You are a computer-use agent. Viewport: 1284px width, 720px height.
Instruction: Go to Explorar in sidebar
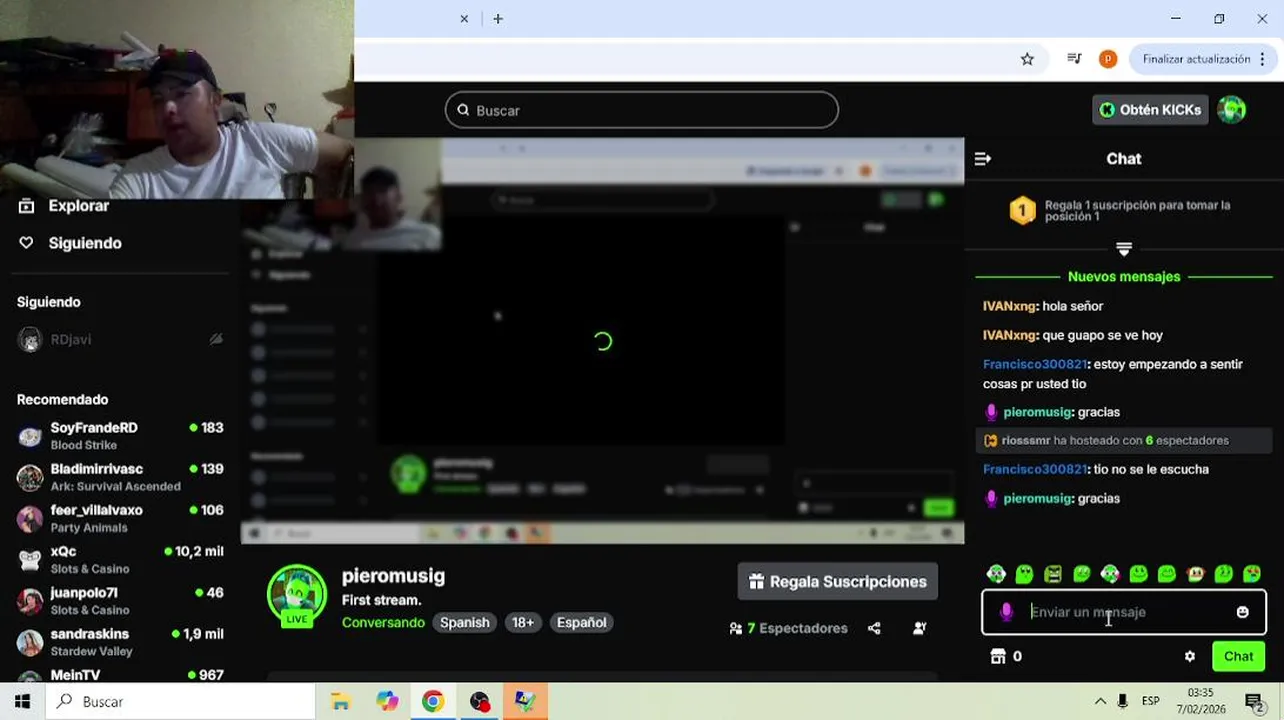[64, 206]
